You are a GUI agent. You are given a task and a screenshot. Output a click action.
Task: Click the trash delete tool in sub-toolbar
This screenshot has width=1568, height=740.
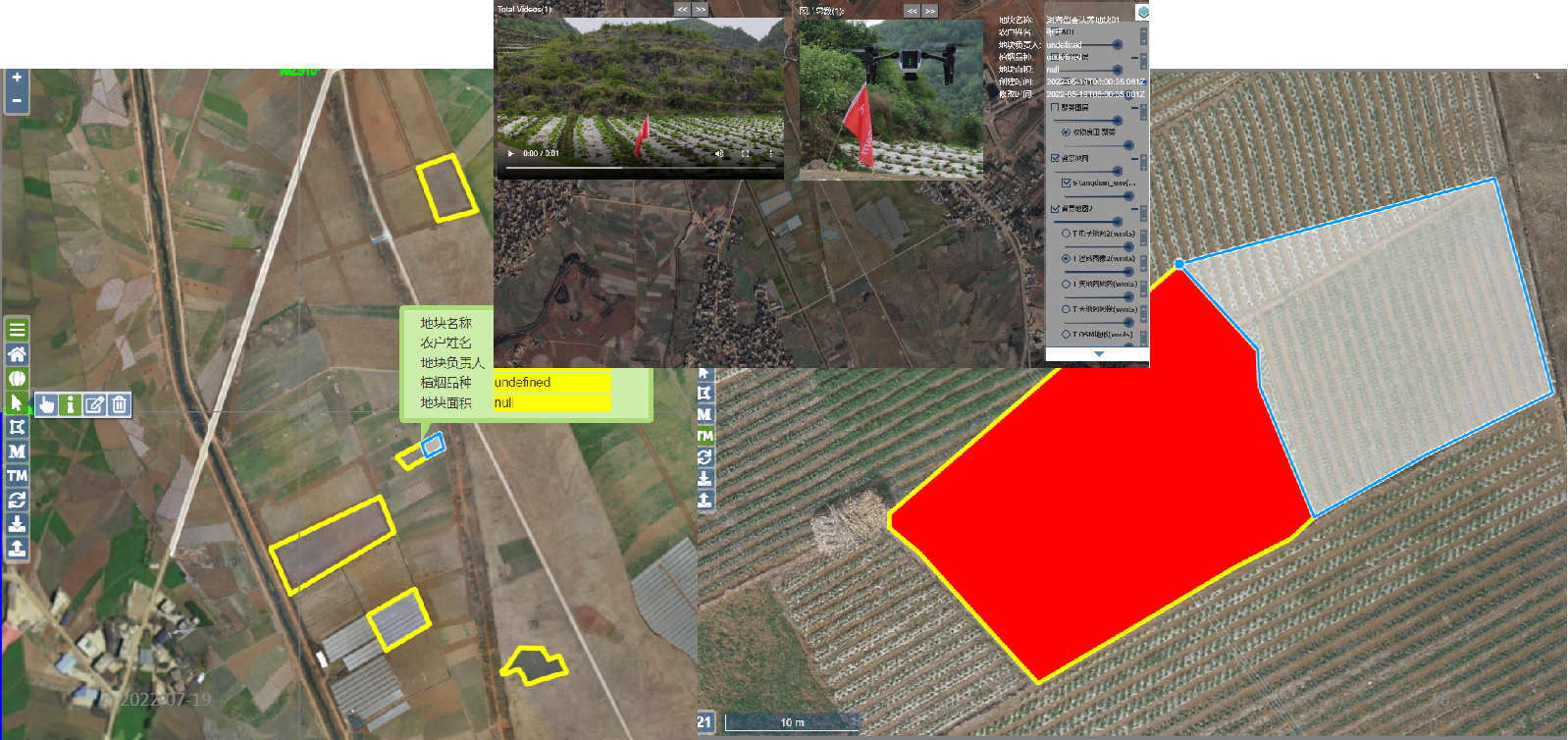coord(119,404)
